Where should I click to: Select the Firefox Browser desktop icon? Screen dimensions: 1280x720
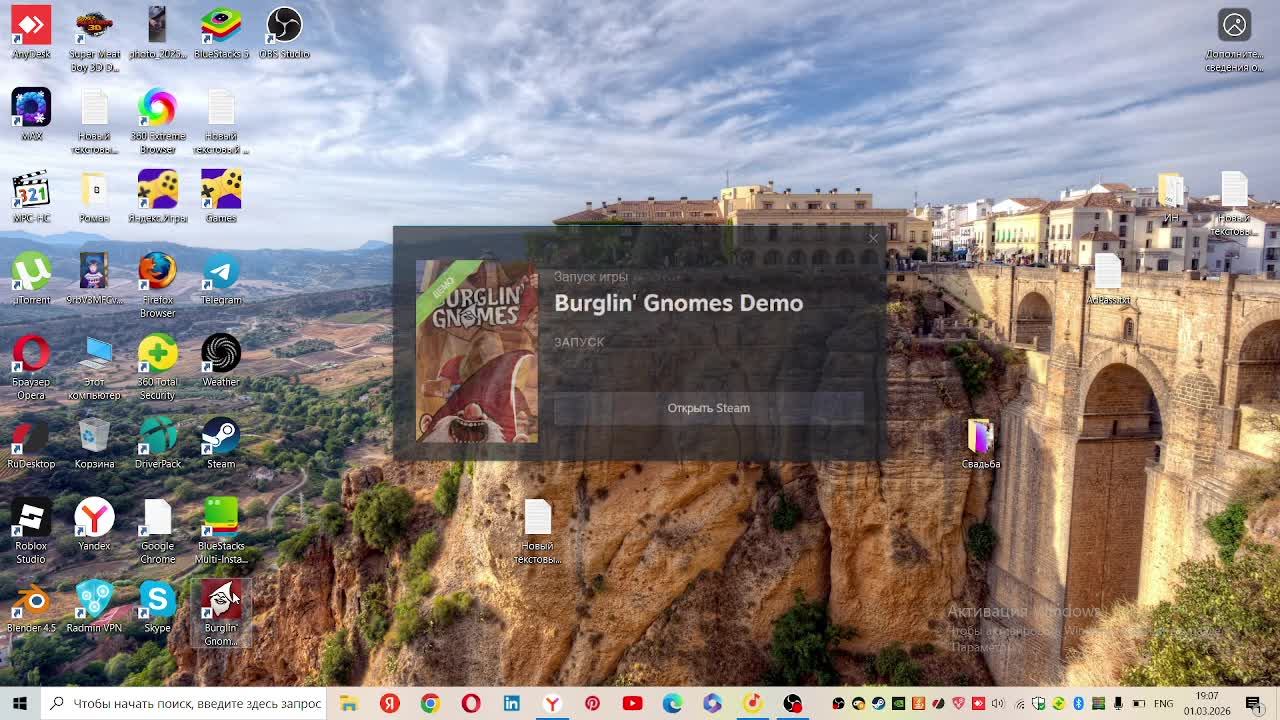(157, 286)
